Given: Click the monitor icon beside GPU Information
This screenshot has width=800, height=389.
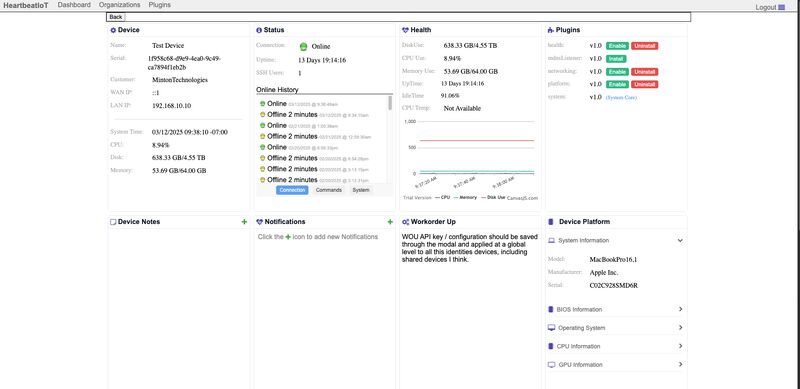Looking at the screenshot, I should pyautogui.click(x=551, y=364).
